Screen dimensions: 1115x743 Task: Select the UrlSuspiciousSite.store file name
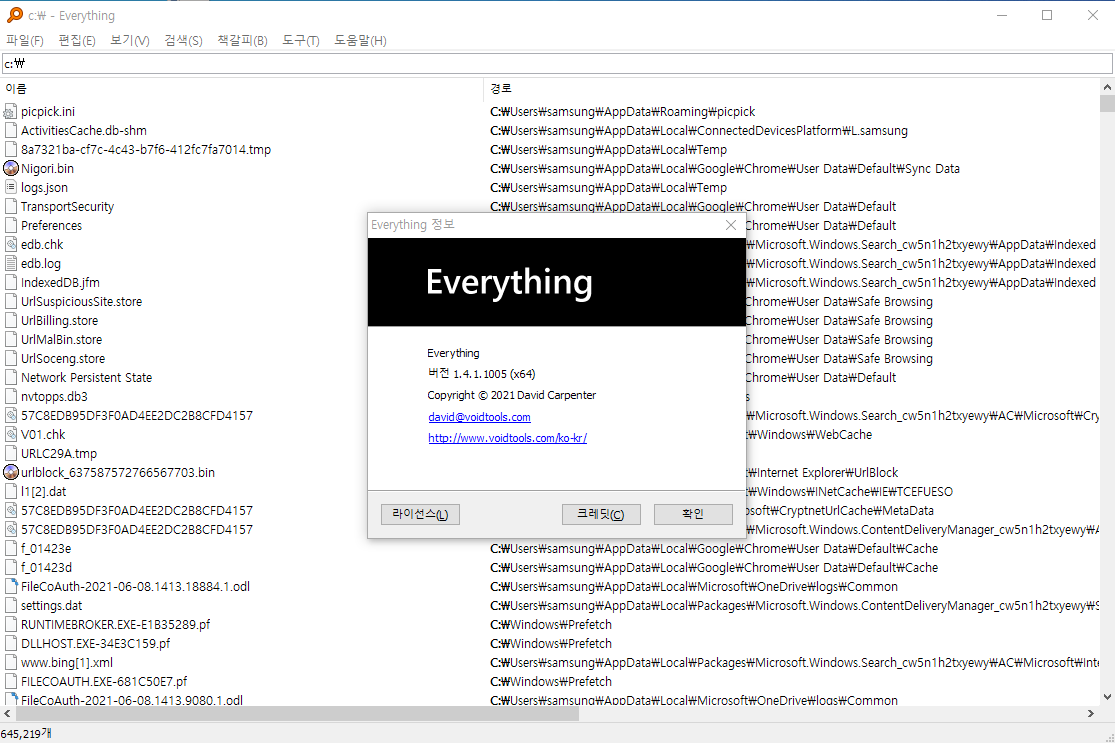coord(81,301)
